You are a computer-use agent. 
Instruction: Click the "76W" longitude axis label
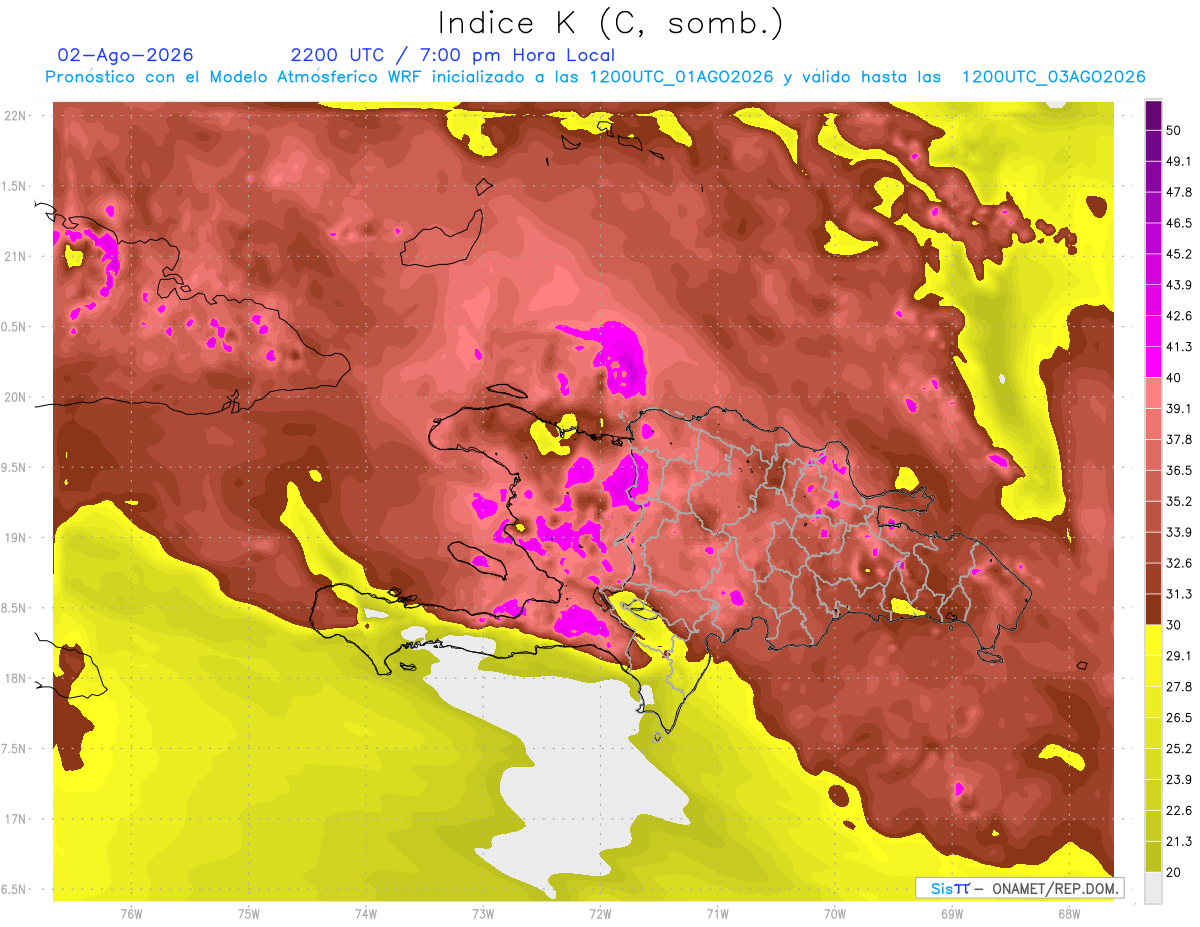pyautogui.click(x=131, y=914)
